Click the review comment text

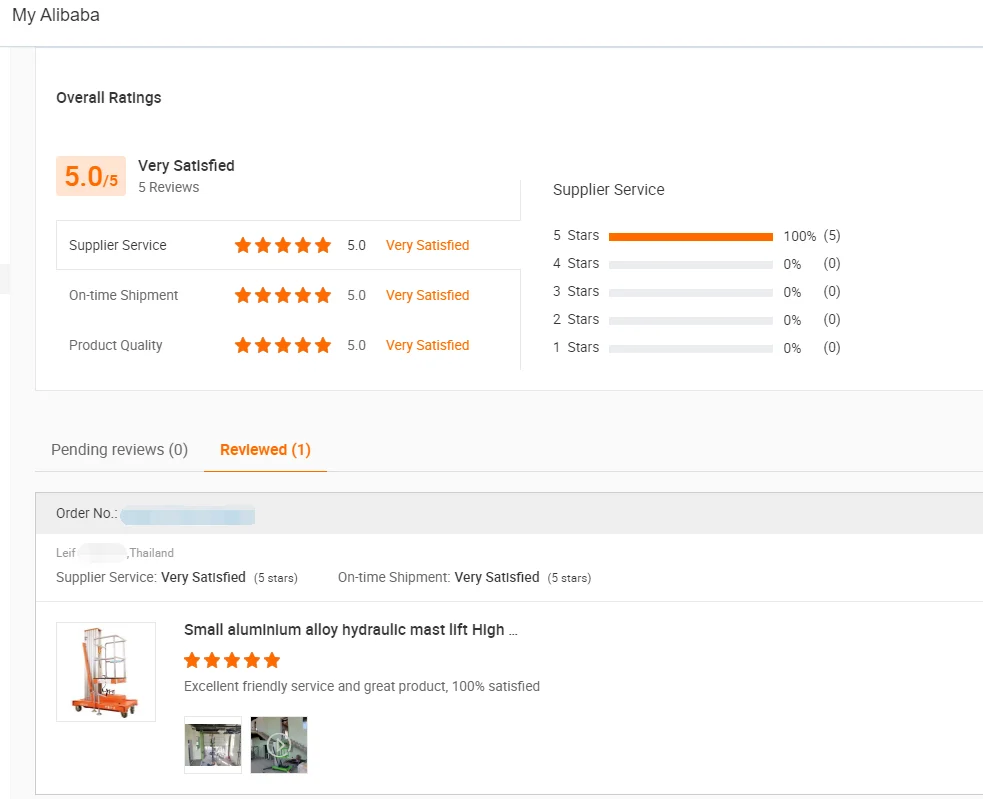click(x=362, y=686)
